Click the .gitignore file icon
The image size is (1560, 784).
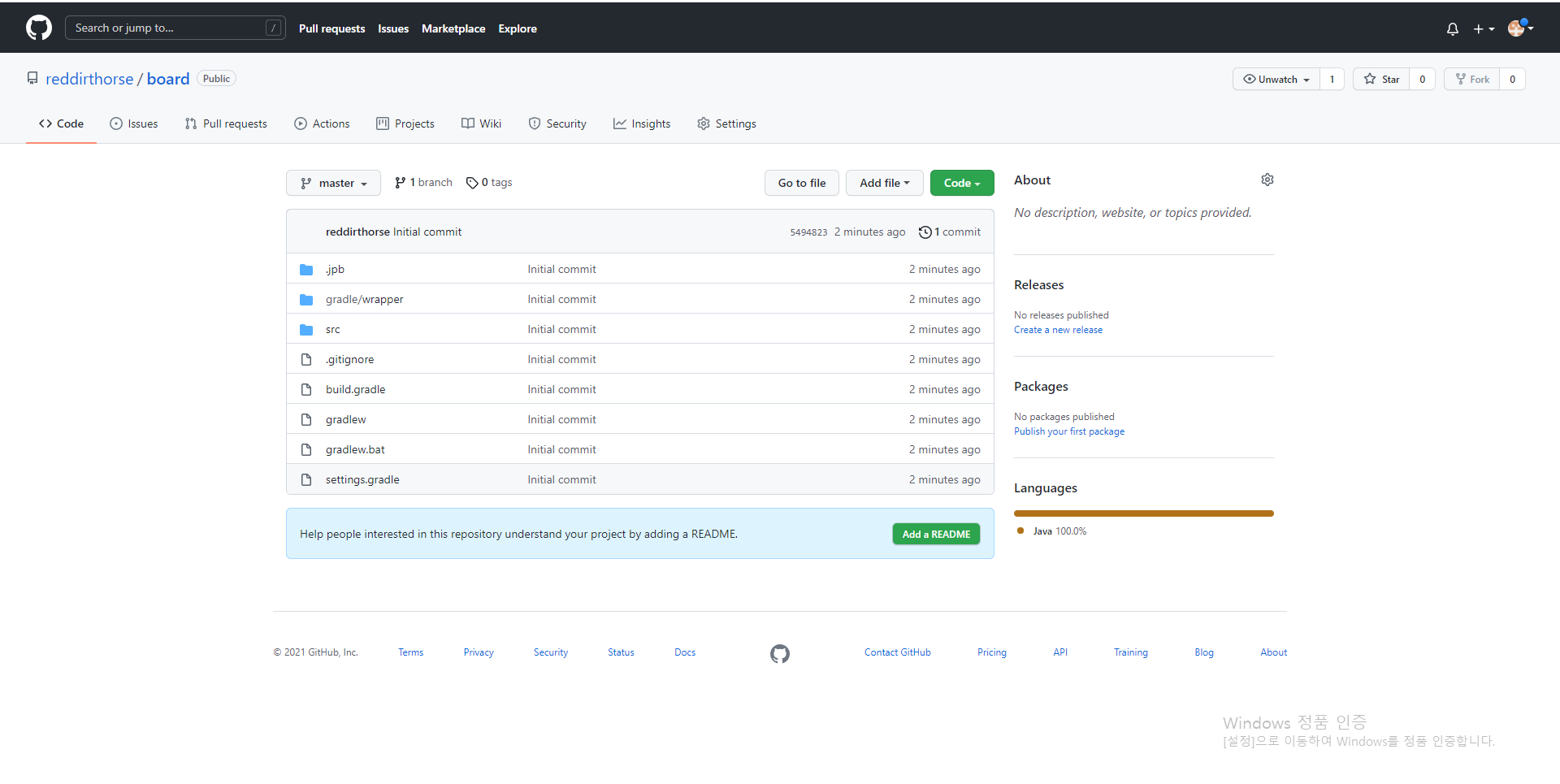(x=306, y=360)
